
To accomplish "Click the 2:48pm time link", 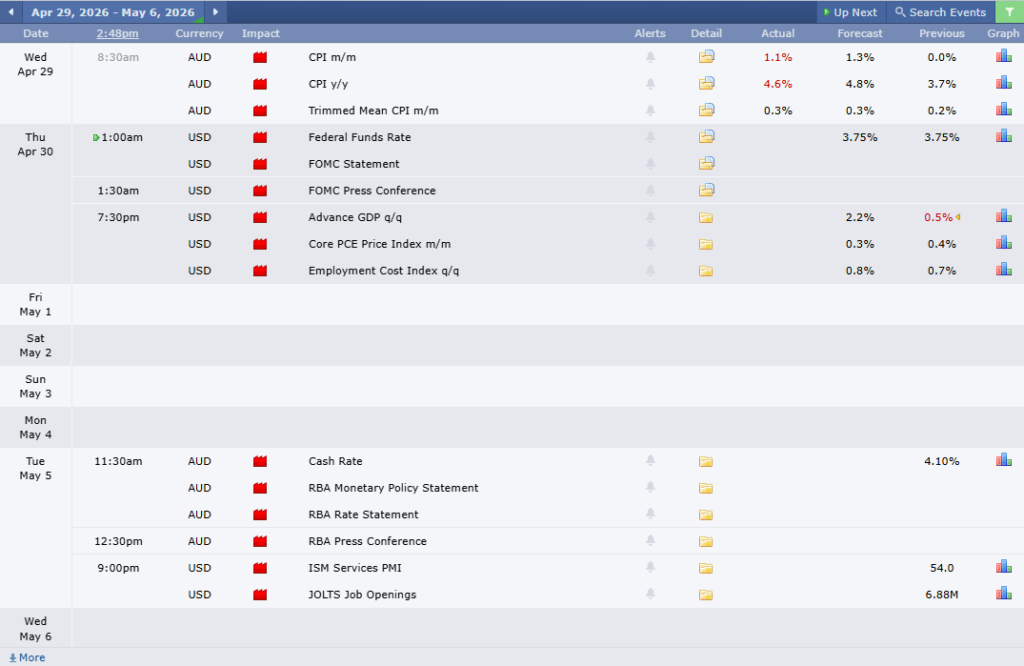I will coord(118,34).
